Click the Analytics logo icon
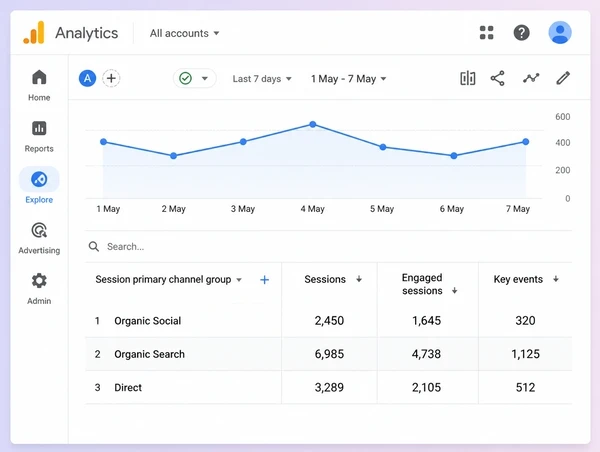 tap(34, 33)
